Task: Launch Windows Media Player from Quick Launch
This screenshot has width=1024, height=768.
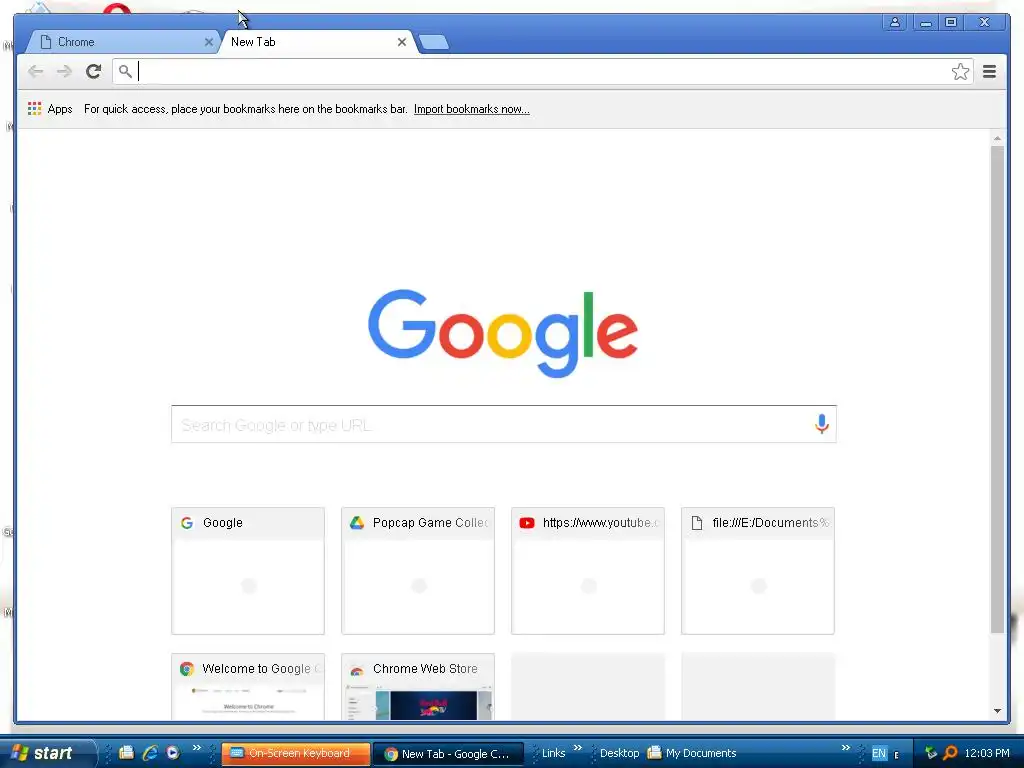Action: [172, 753]
